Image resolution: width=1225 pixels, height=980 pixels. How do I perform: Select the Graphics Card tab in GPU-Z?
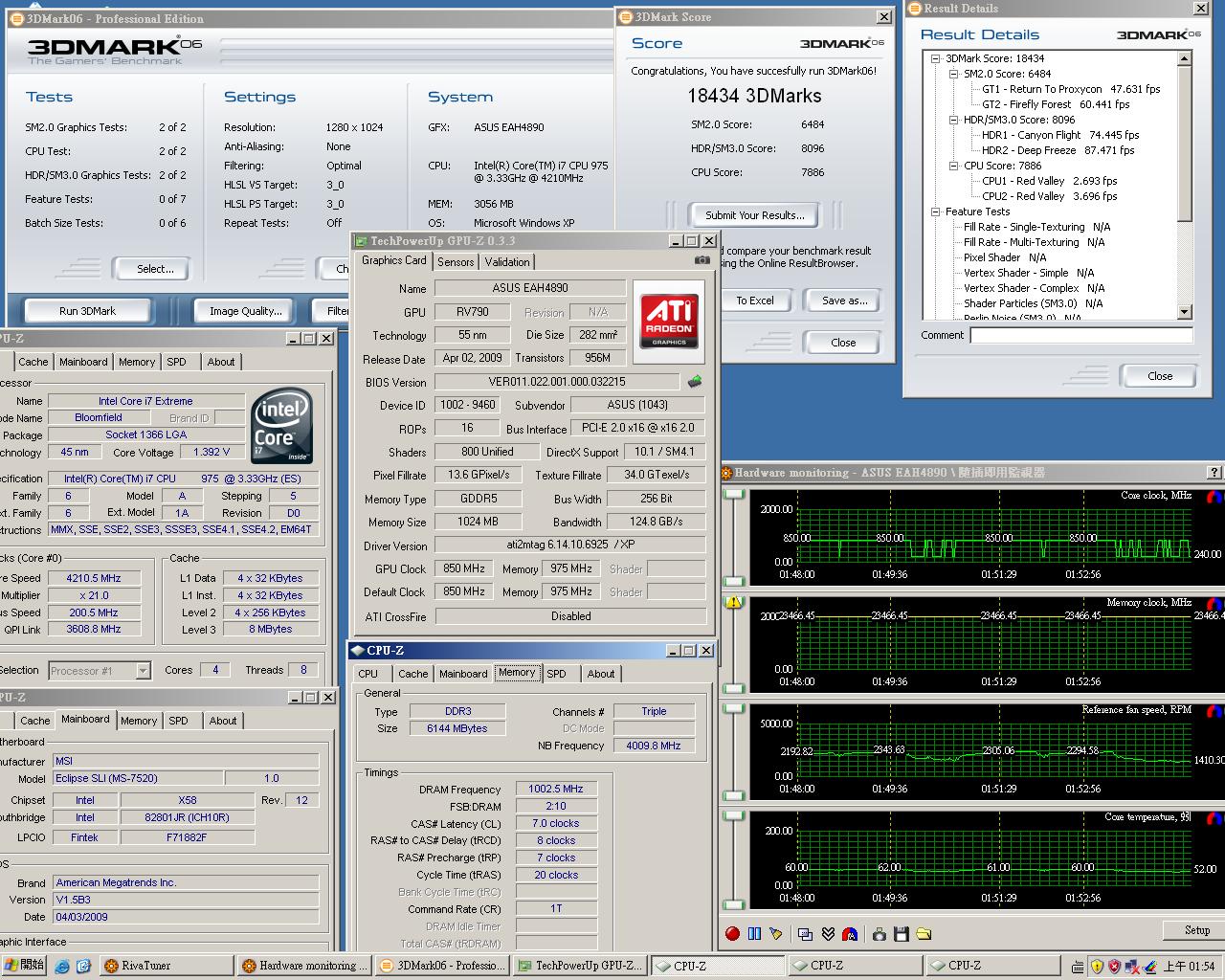point(394,260)
